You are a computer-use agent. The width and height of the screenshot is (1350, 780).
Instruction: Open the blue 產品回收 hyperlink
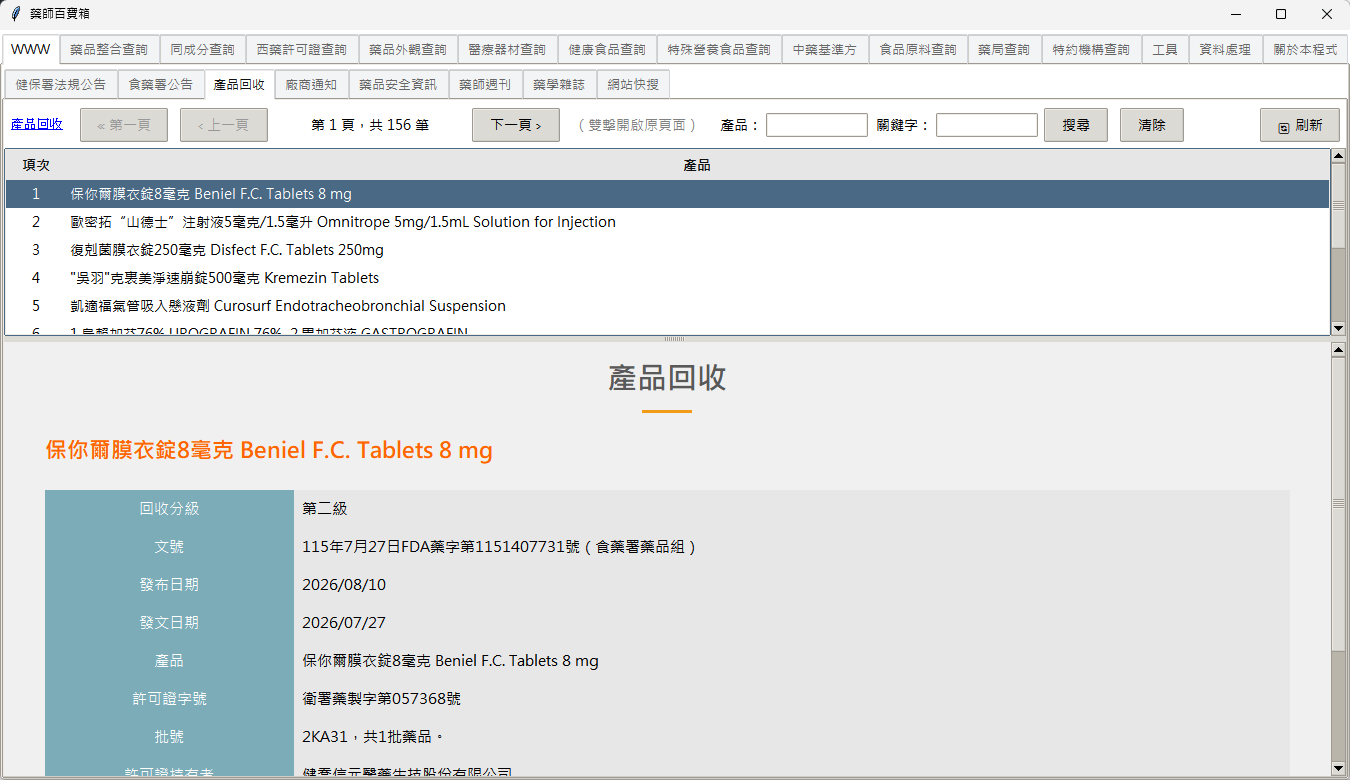(37, 124)
